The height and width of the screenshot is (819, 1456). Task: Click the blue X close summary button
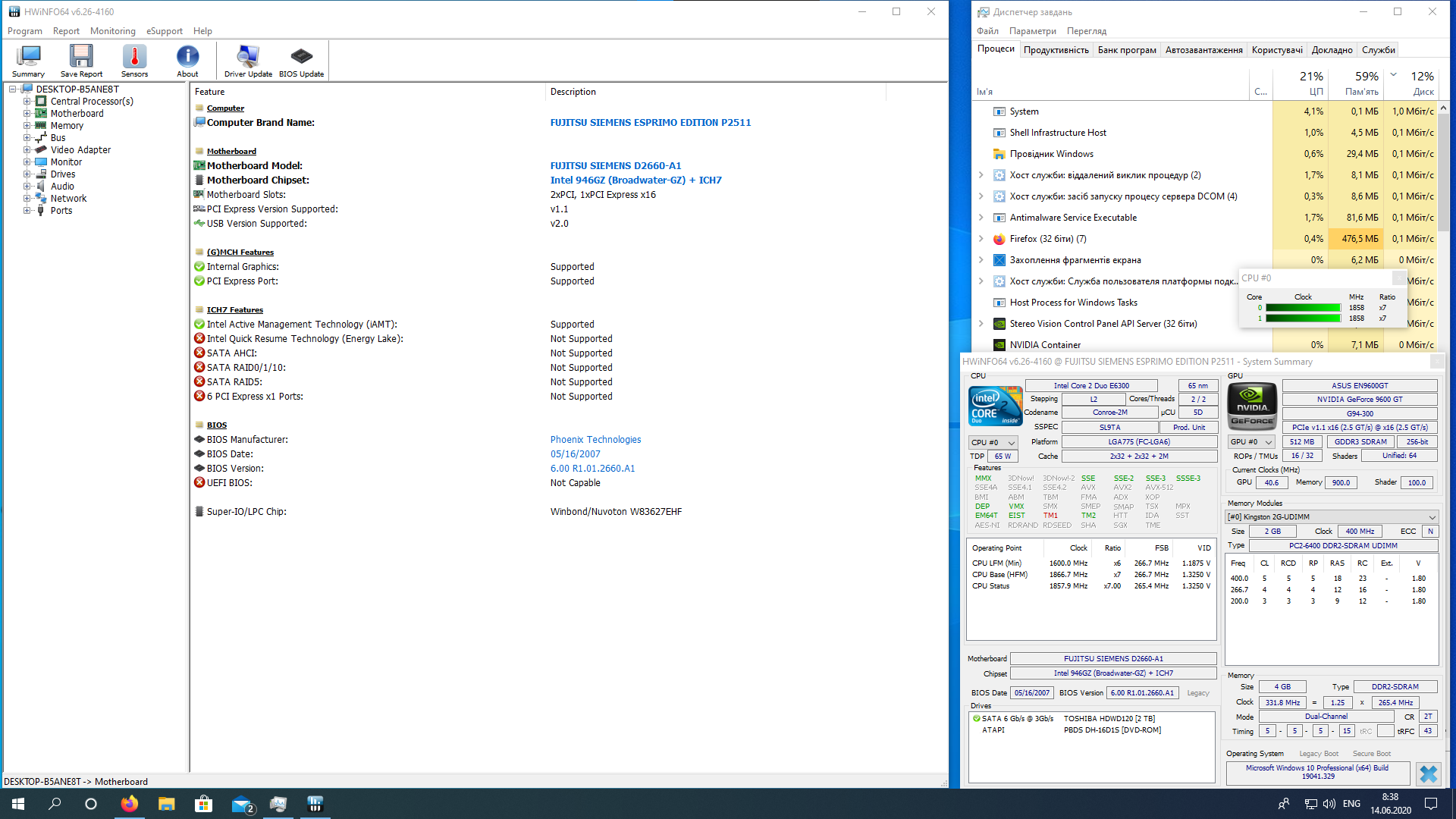pos(1428,773)
